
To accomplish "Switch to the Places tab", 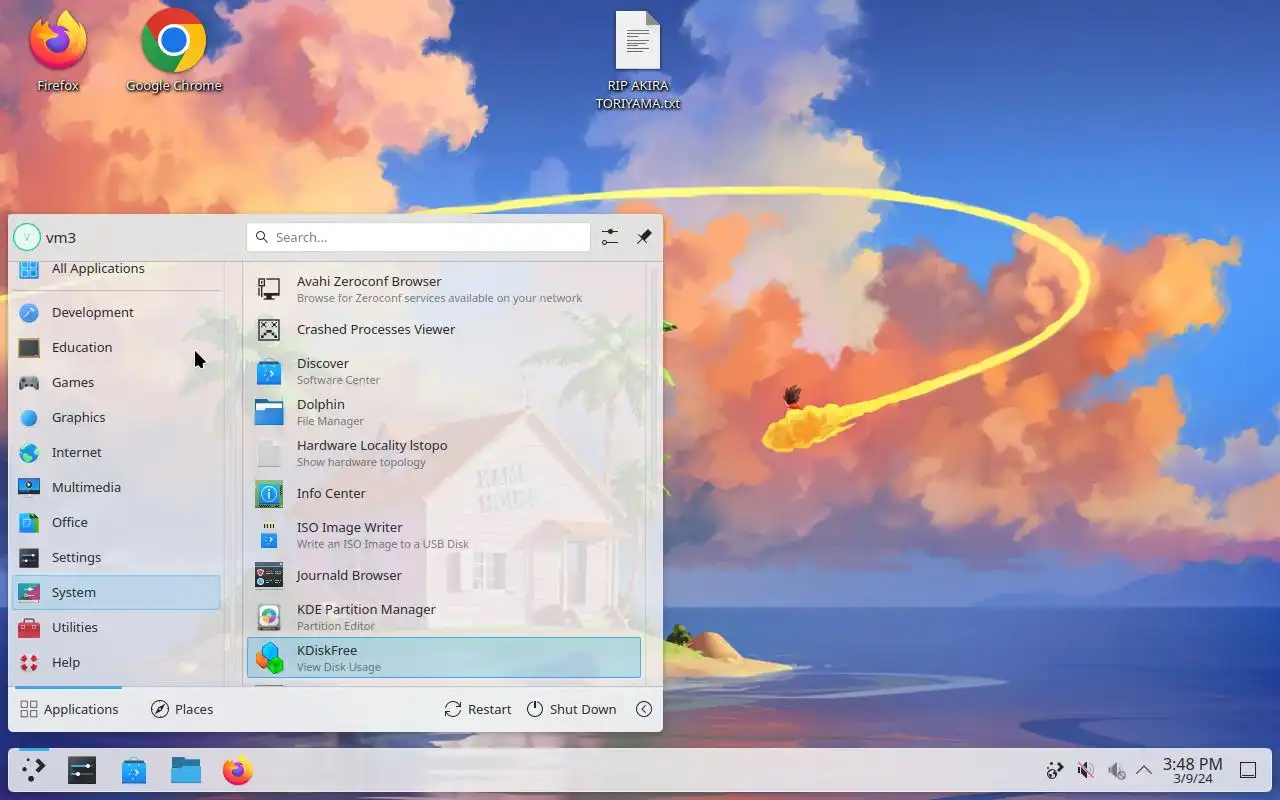I will pyautogui.click(x=182, y=709).
